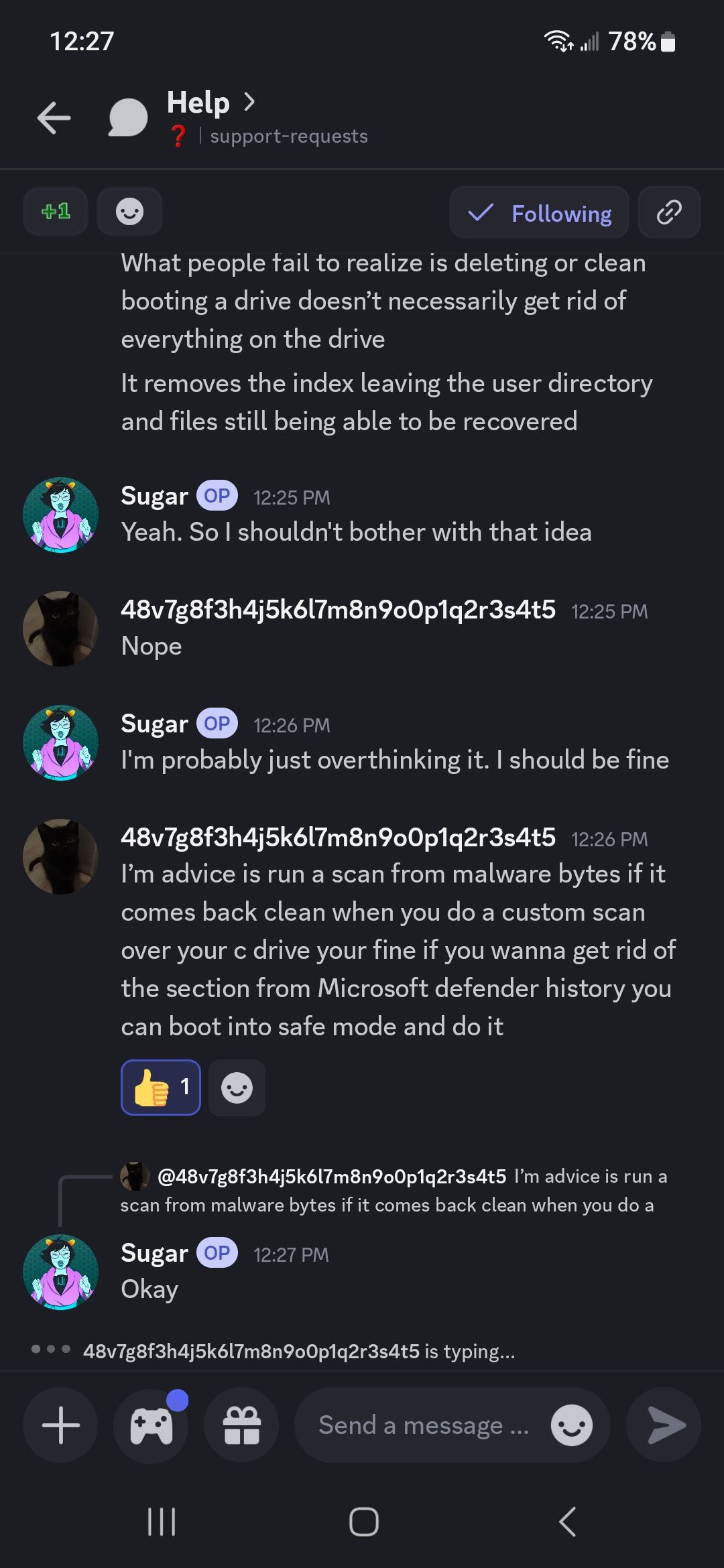Image resolution: width=724 pixels, height=1568 pixels.
Task: Type in the Send a message field
Action: tap(424, 1425)
